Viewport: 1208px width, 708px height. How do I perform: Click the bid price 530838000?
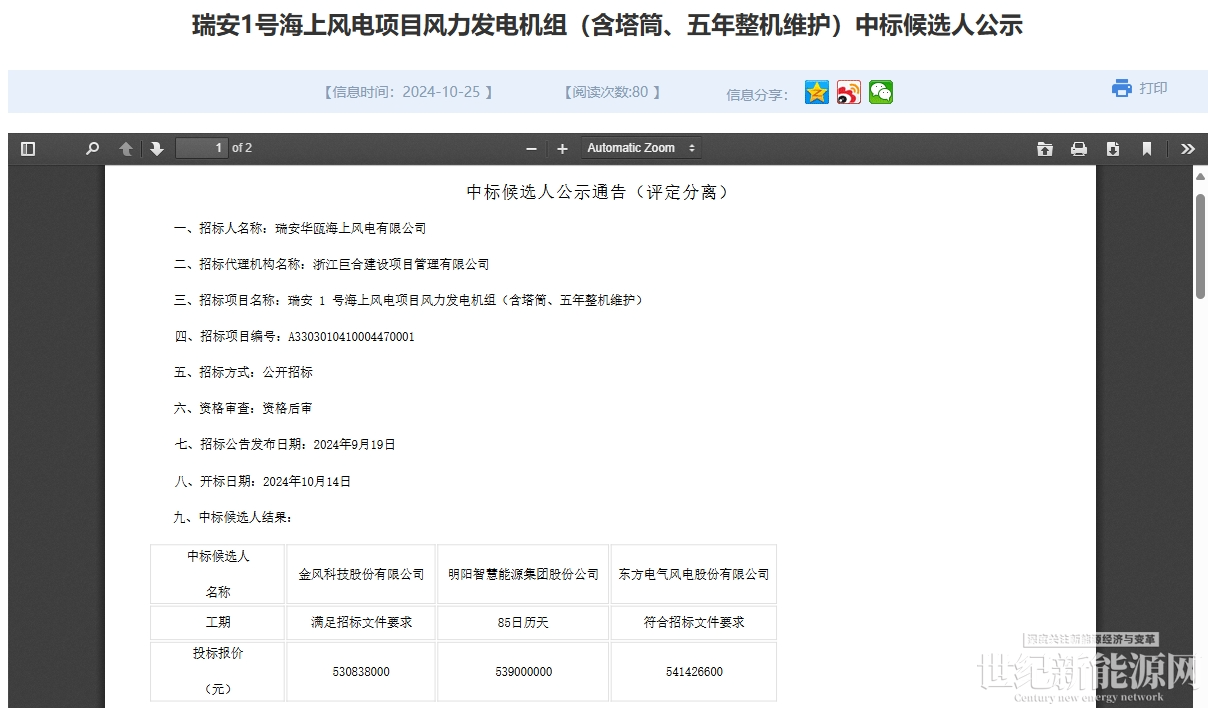click(361, 672)
